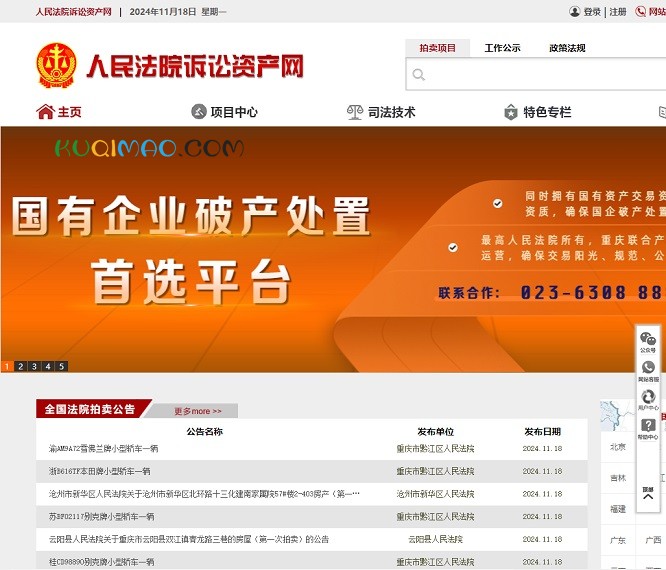Click 云阳县人民法院 in 发布单位 column
666x570 pixels.
[x=435, y=539]
